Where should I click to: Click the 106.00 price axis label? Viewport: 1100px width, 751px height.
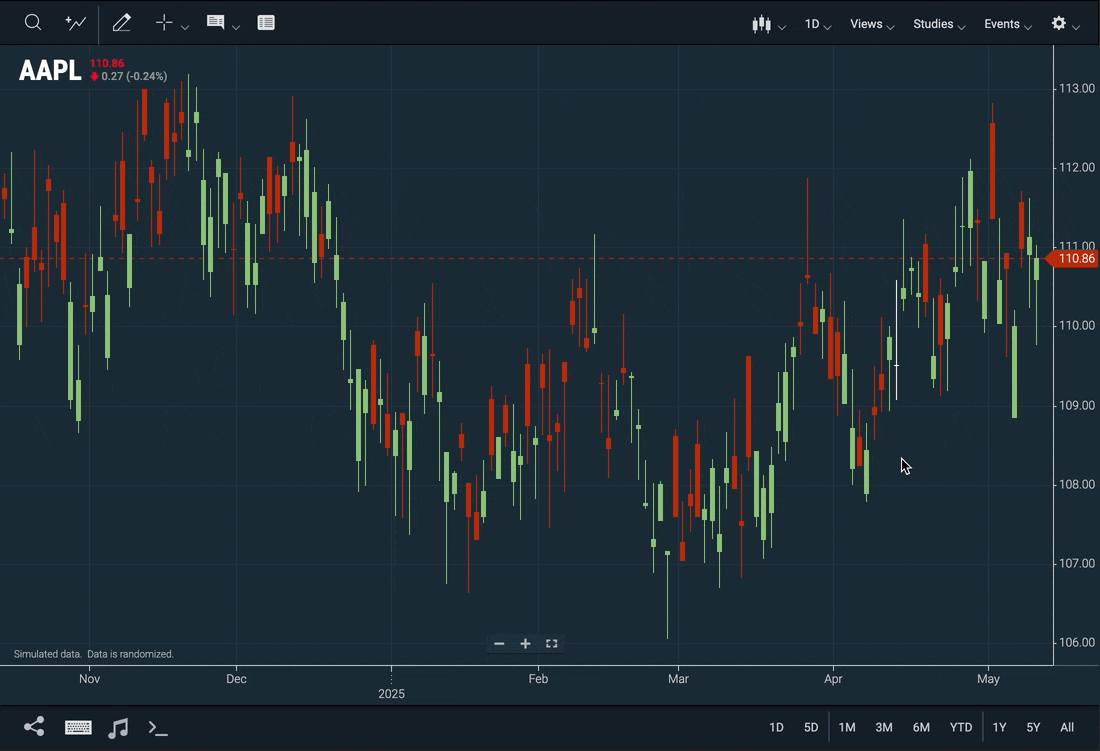coord(1077,642)
